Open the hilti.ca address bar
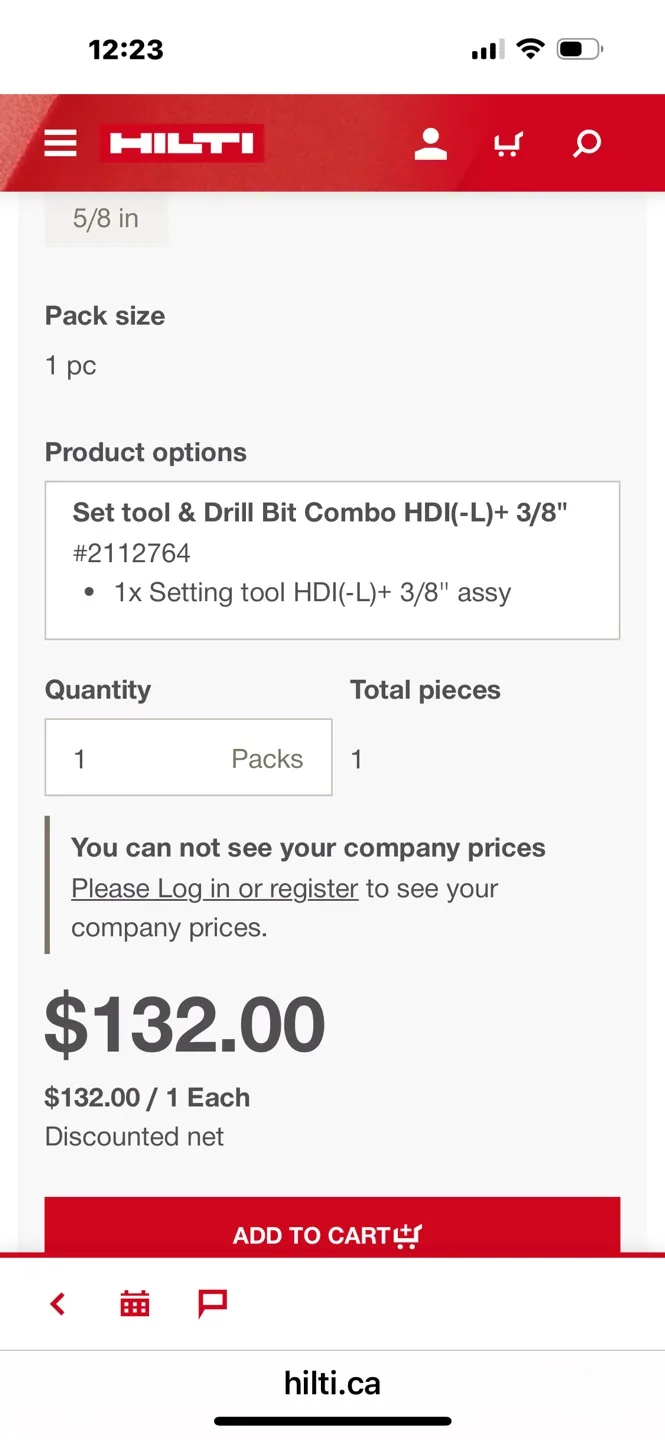 [332, 1382]
